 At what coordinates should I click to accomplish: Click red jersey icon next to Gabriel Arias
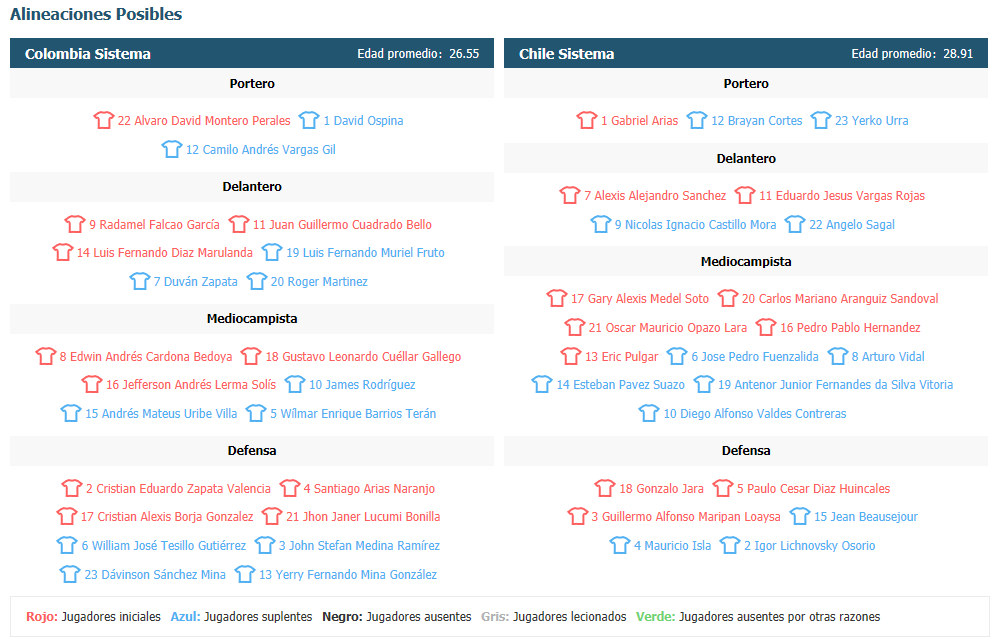pos(587,120)
